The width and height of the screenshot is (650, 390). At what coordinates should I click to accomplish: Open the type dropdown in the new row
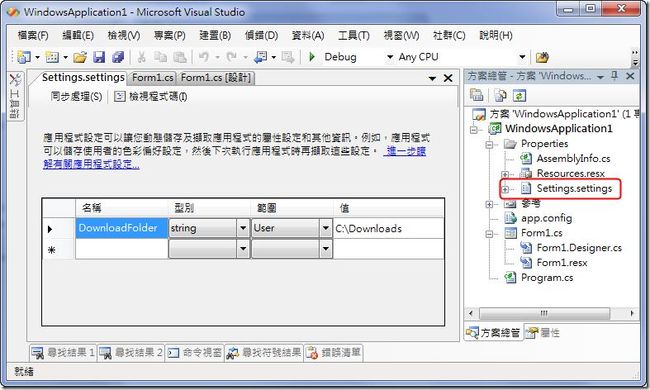pyautogui.click(x=243, y=249)
